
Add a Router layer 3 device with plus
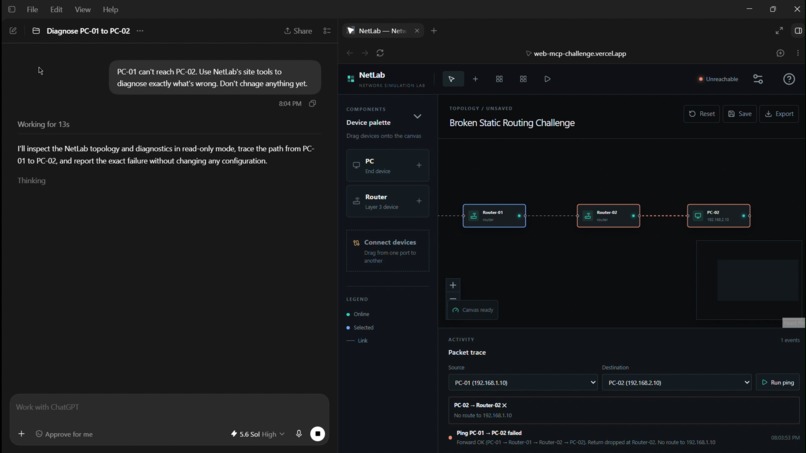(419, 201)
